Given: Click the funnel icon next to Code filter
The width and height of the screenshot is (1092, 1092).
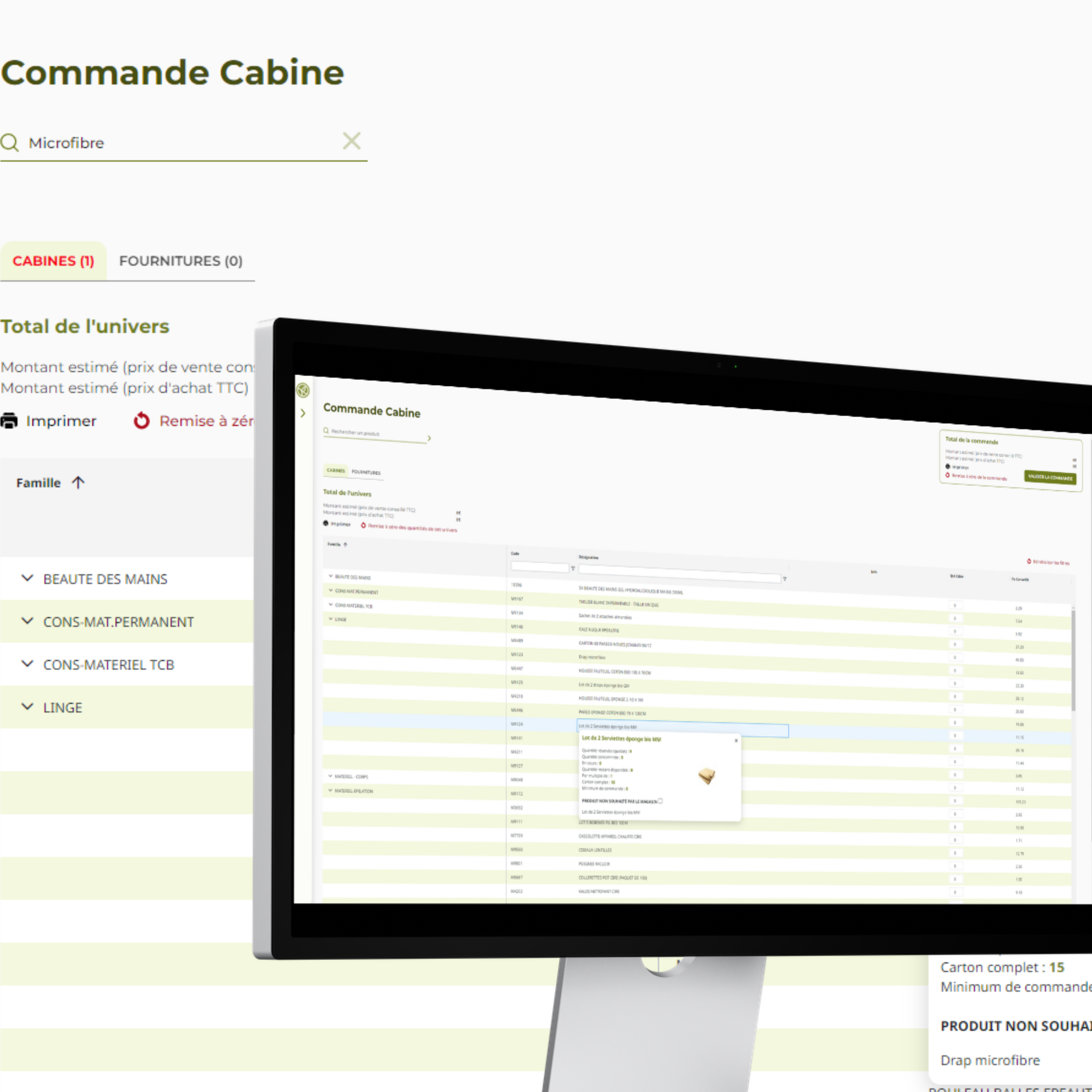Looking at the screenshot, I should [x=573, y=568].
